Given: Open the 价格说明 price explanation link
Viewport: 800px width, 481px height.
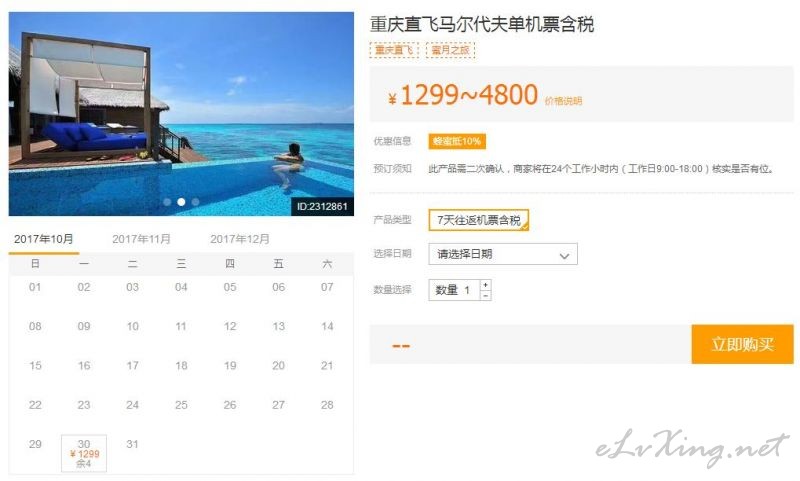Looking at the screenshot, I should click(563, 101).
